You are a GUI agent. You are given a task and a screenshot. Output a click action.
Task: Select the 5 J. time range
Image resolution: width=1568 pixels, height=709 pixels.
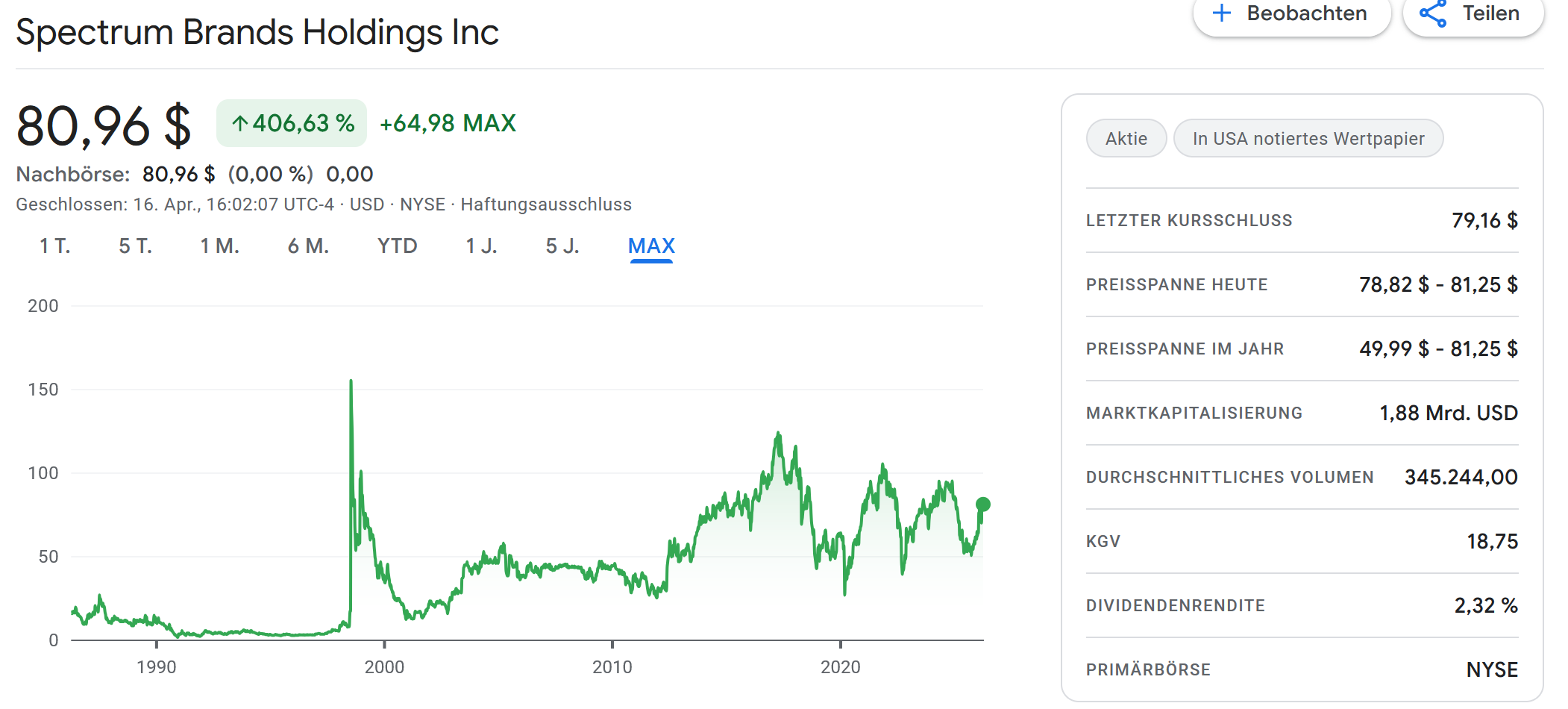point(562,246)
